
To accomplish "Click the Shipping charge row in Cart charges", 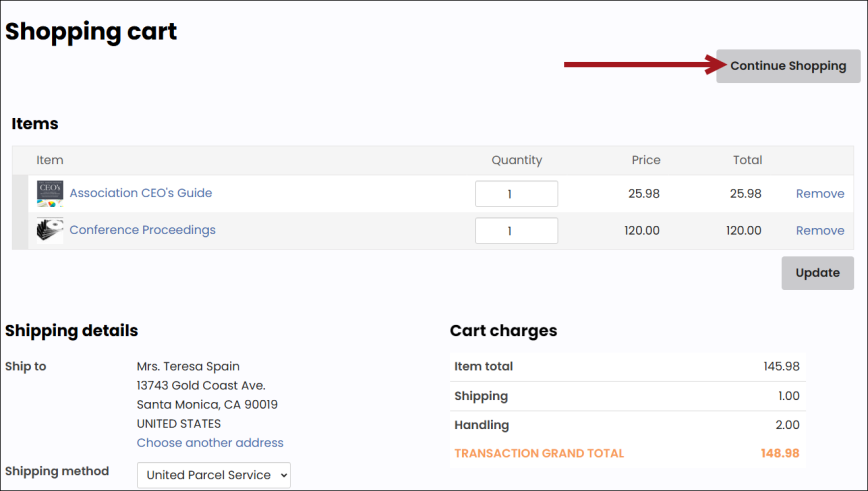I will click(626, 396).
